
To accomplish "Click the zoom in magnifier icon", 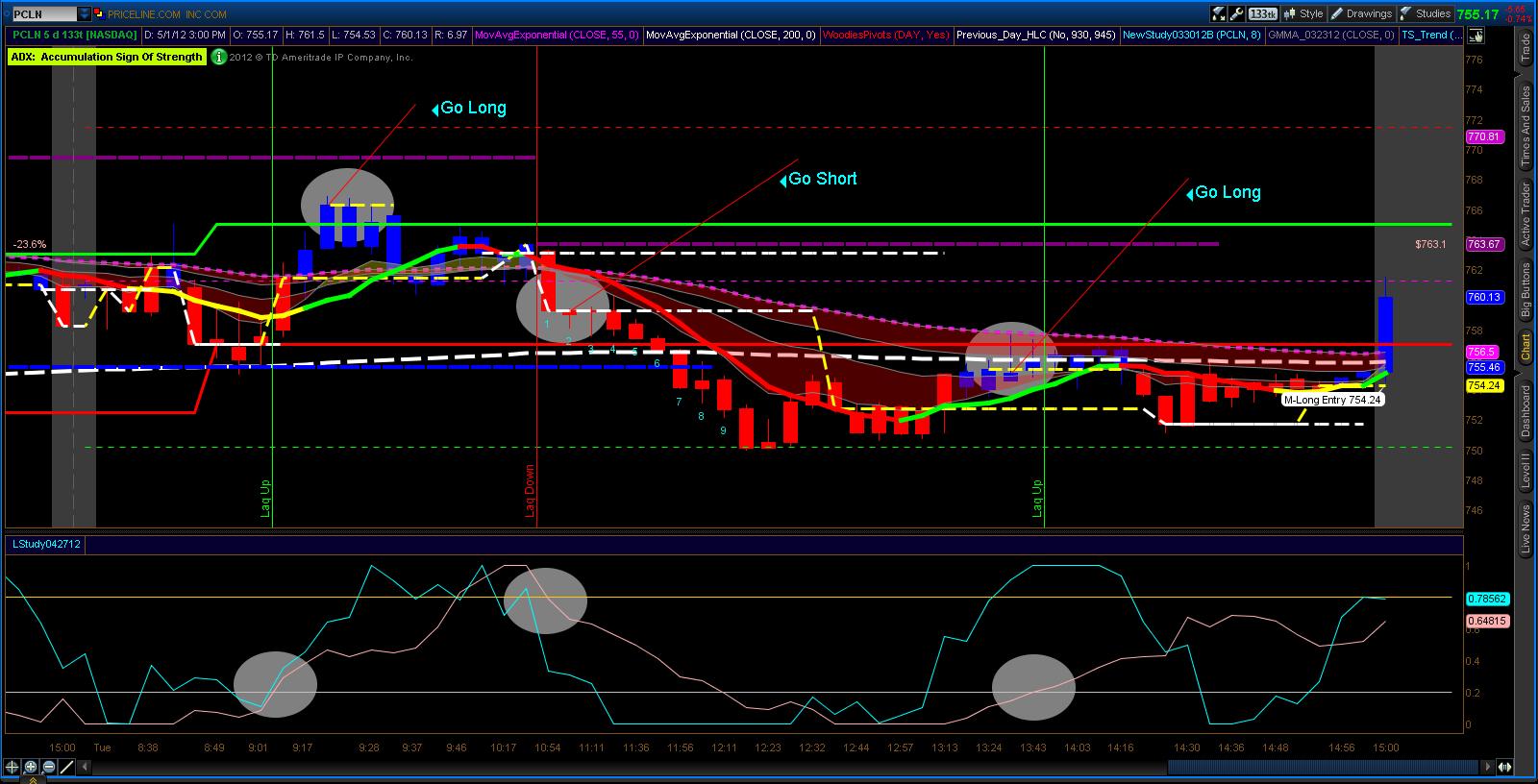I will coord(31,767).
